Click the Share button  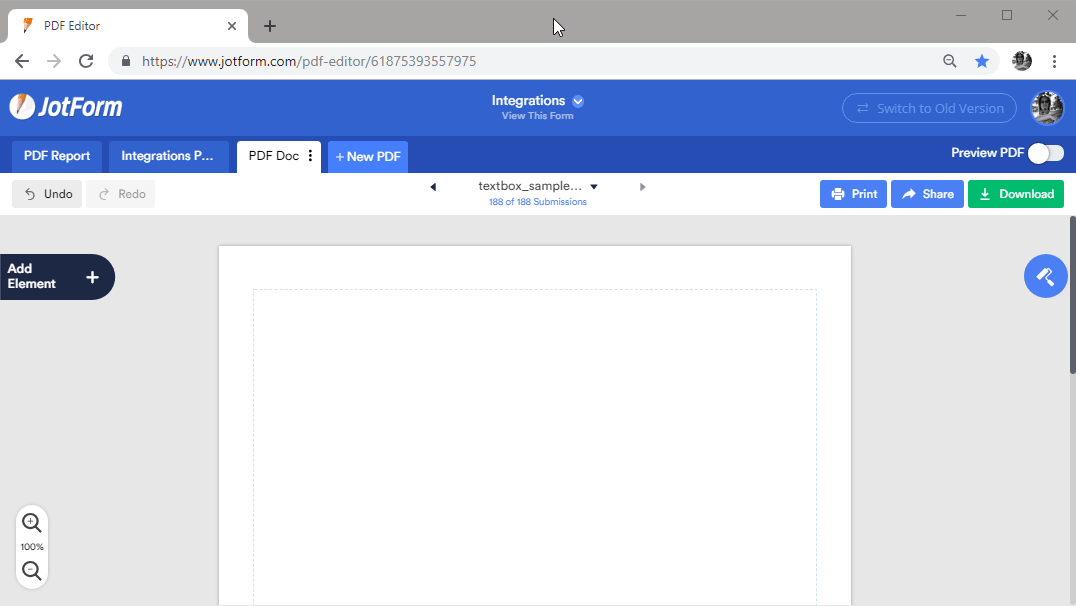[927, 194]
